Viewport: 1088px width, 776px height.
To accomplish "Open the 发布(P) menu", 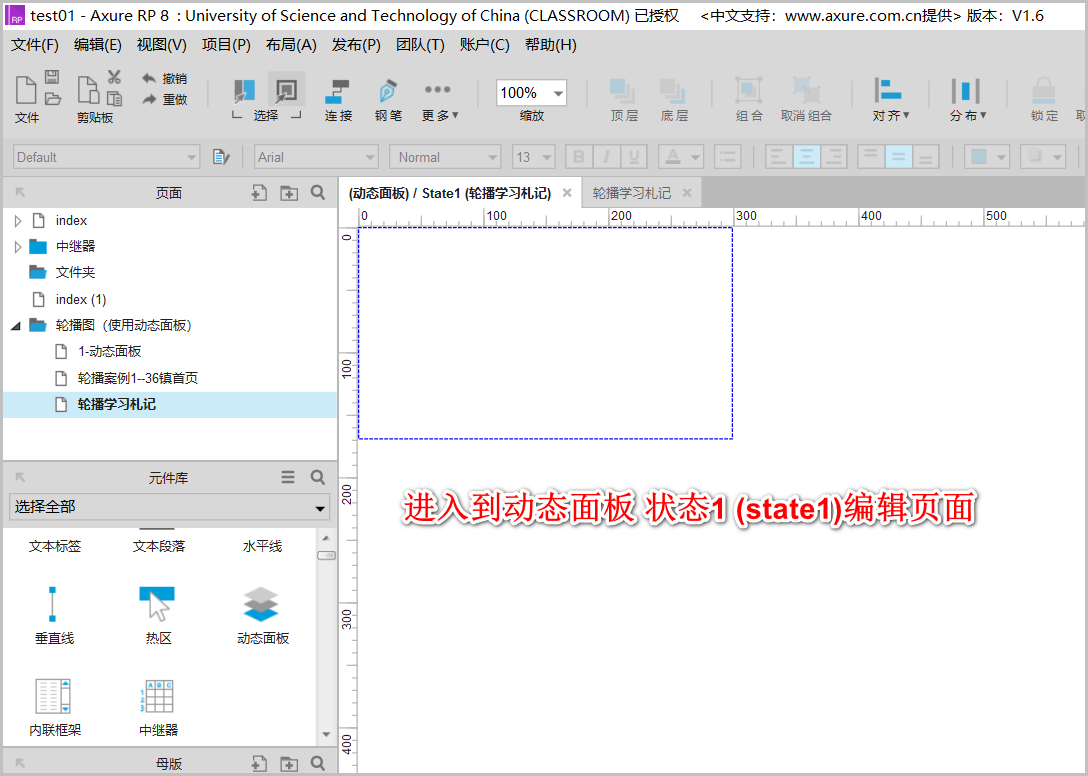I will click(356, 45).
